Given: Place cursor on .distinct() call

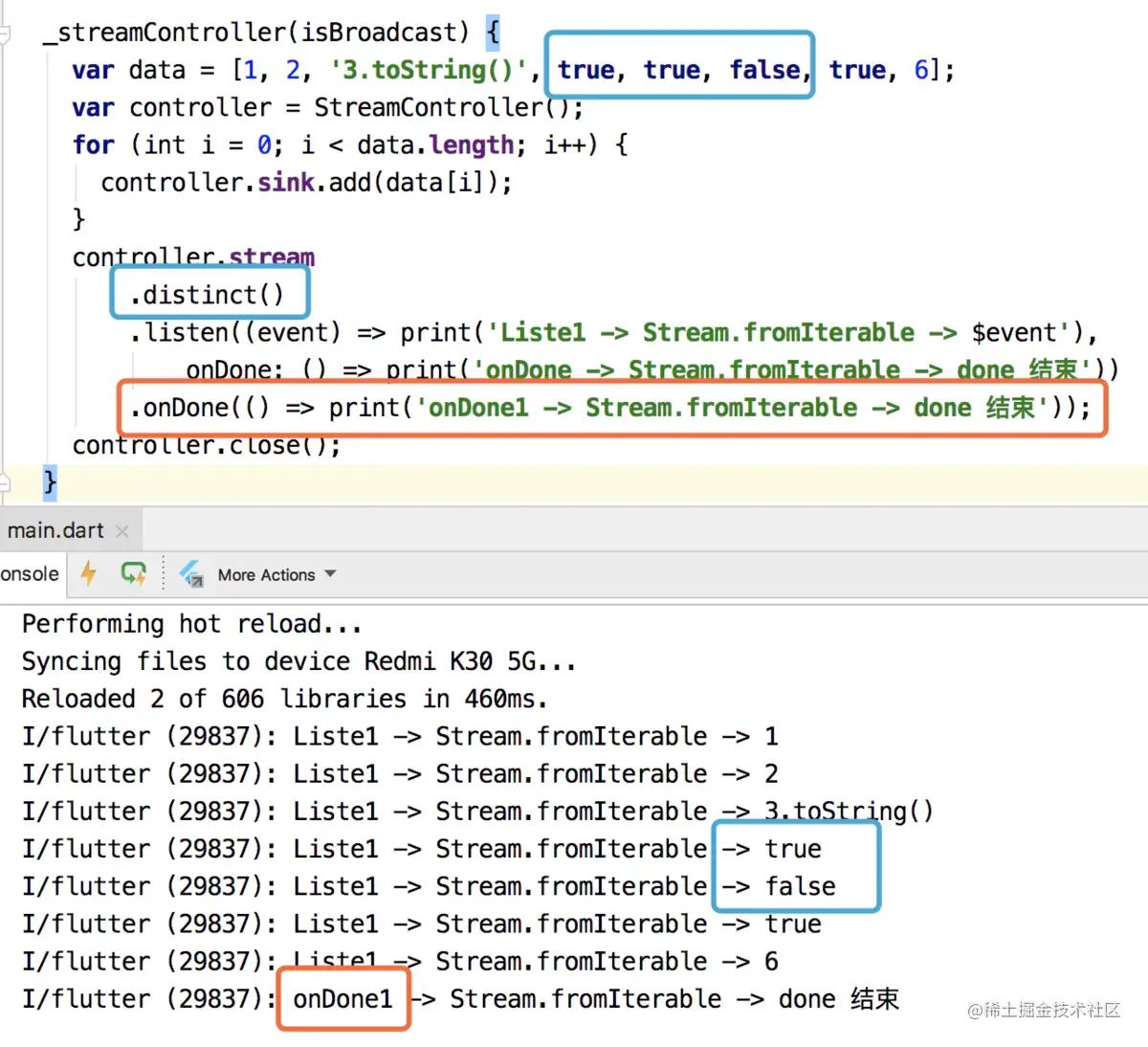Looking at the screenshot, I should [208, 295].
